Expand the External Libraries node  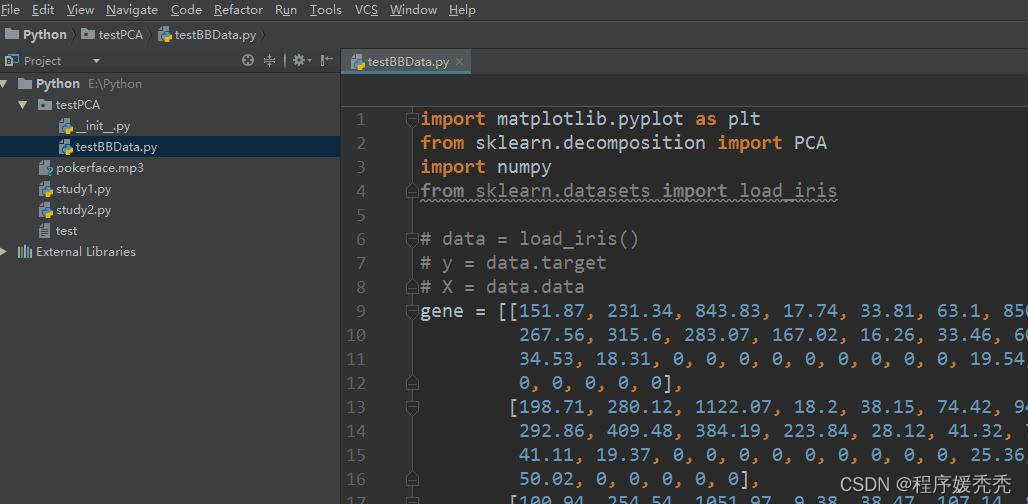pyautogui.click(x=4, y=252)
